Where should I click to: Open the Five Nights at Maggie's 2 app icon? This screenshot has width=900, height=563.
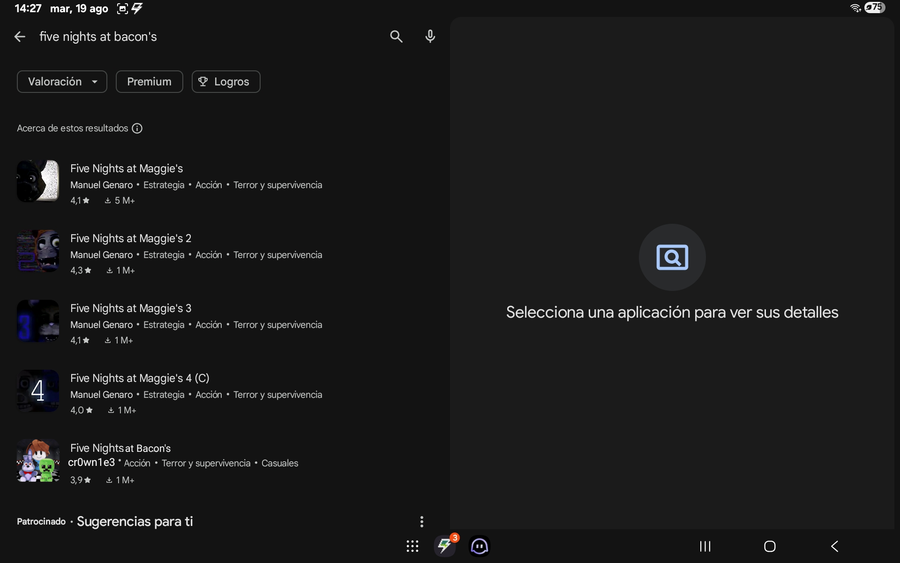[x=38, y=251]
